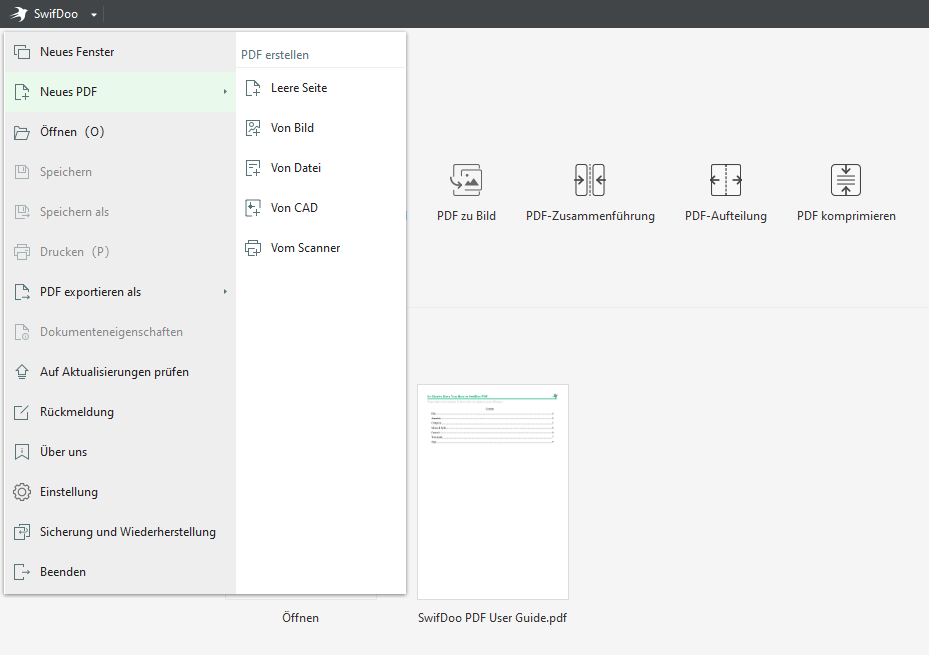Click the Beenden exit icon

22,572
